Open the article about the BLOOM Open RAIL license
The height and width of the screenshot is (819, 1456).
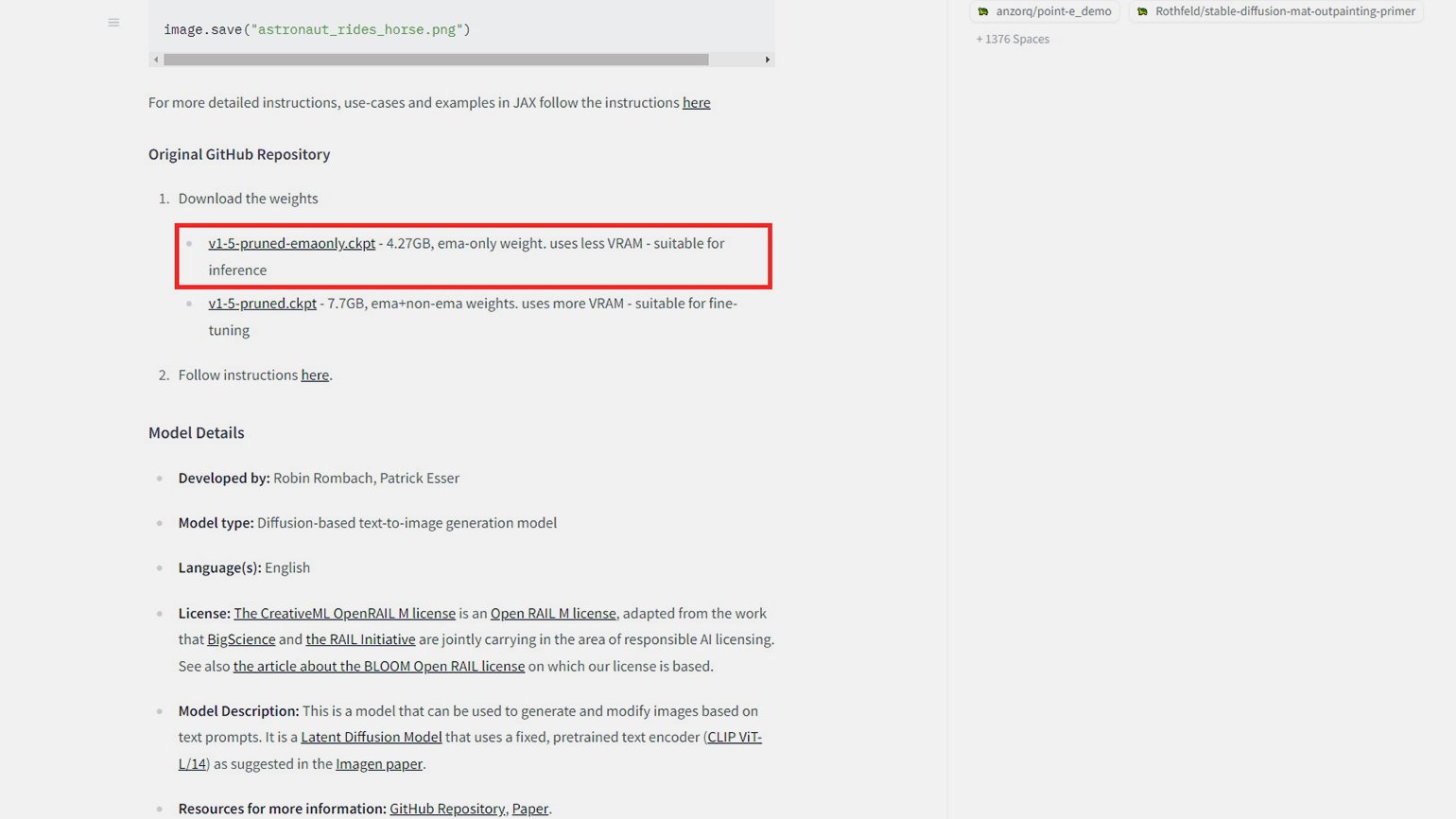coord(378,667)
